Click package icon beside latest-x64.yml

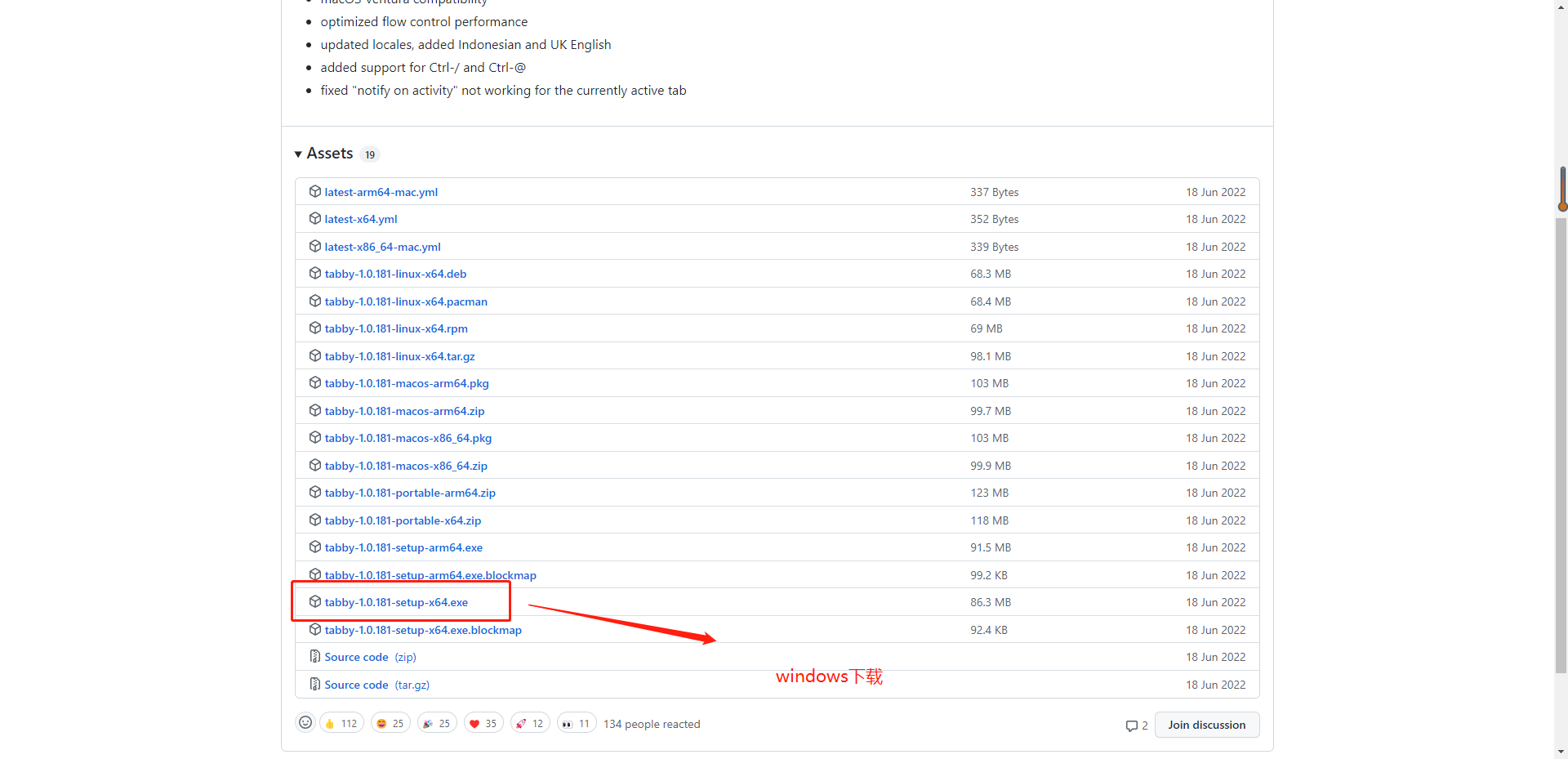click(315, 218)
